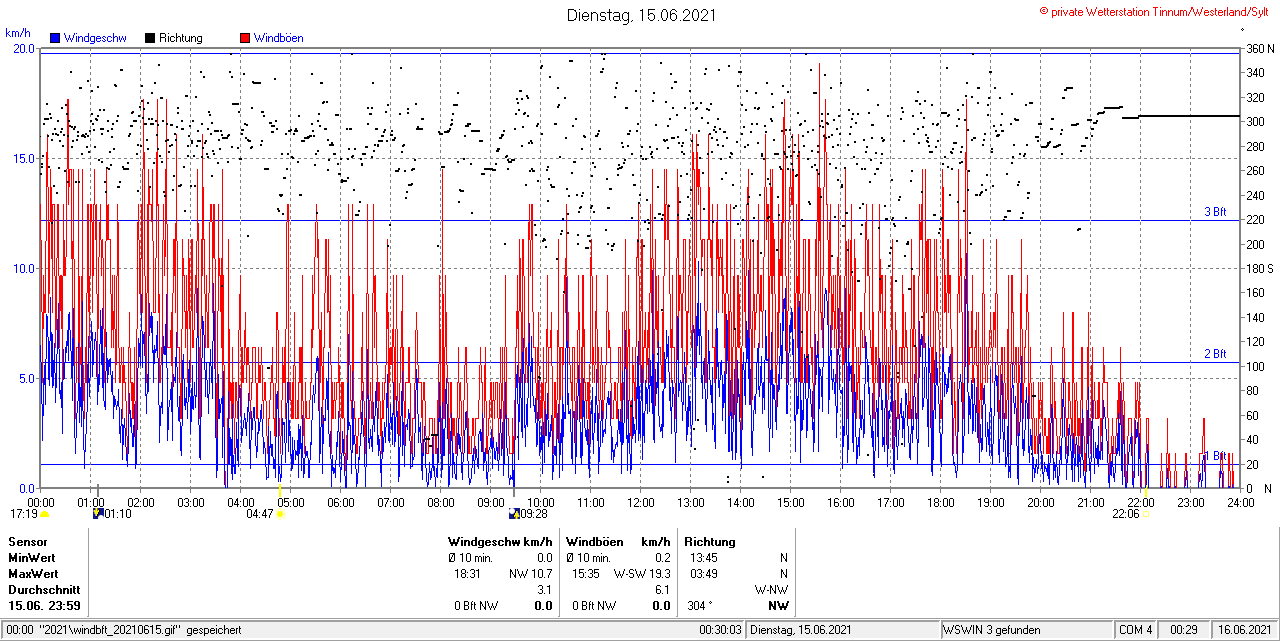Select the Richtung legend label at top
Viewport: 1280px width, 641px height.
click(x=180, y=38)
